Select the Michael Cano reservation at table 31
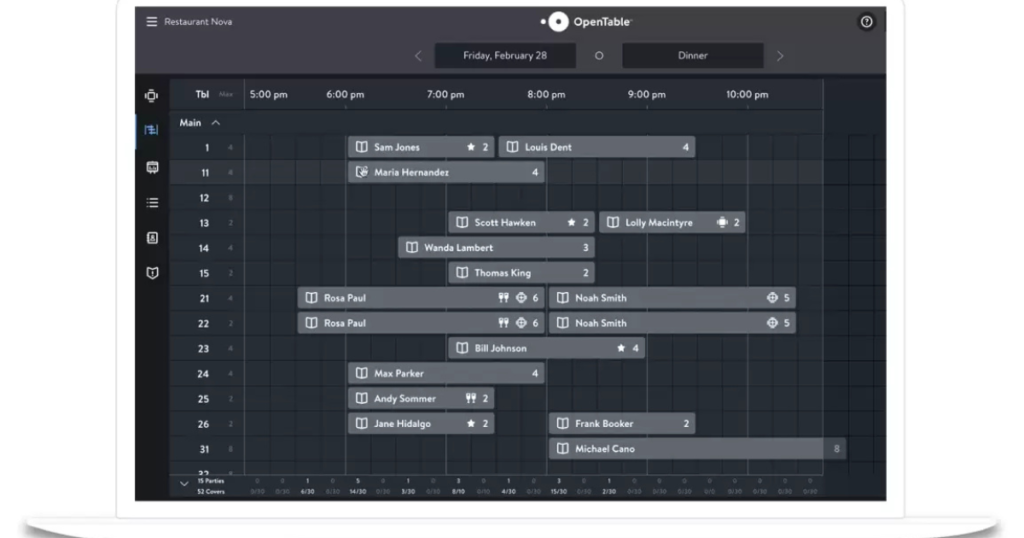 [697, 449]
